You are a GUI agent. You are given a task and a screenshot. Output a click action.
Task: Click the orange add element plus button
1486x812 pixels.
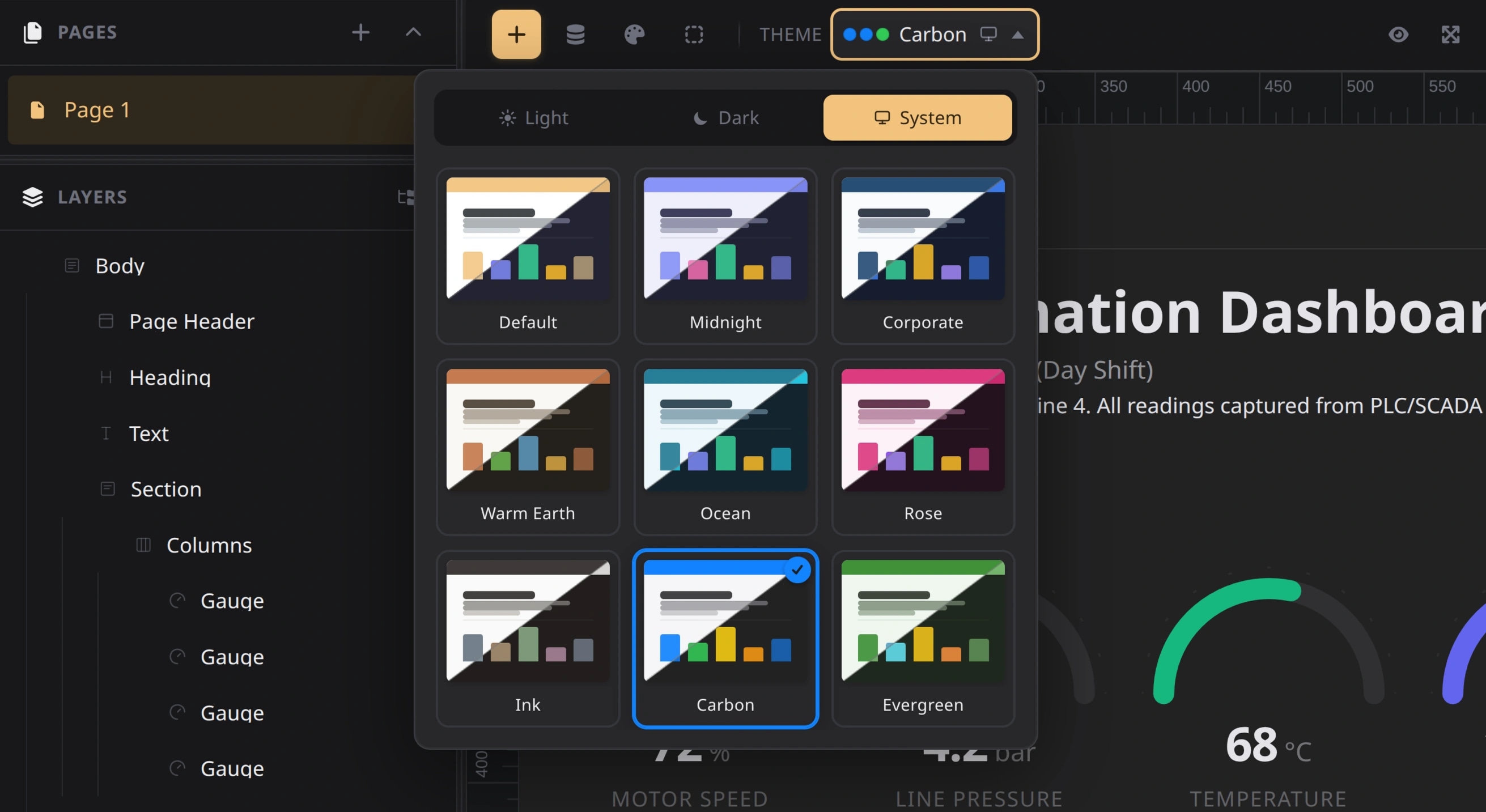[516, 34]
